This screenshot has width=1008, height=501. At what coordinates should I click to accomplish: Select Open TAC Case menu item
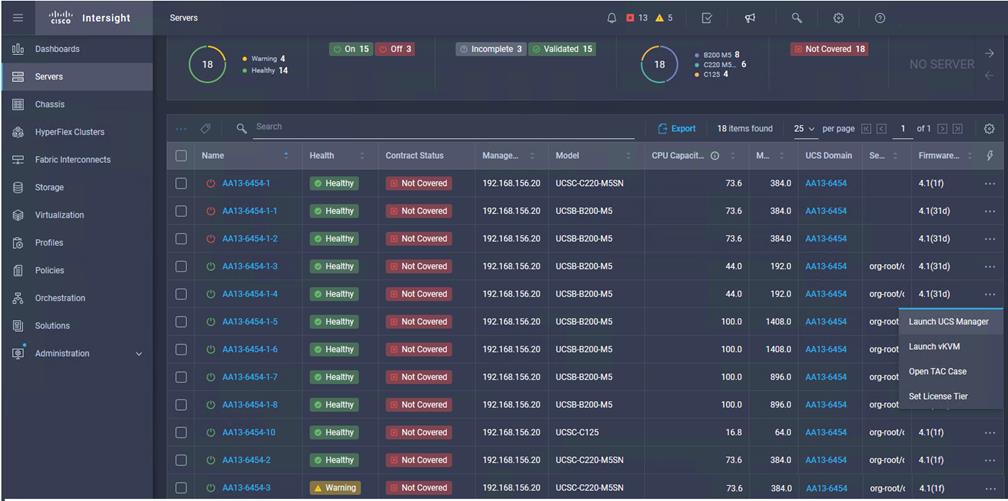point(951,371)
